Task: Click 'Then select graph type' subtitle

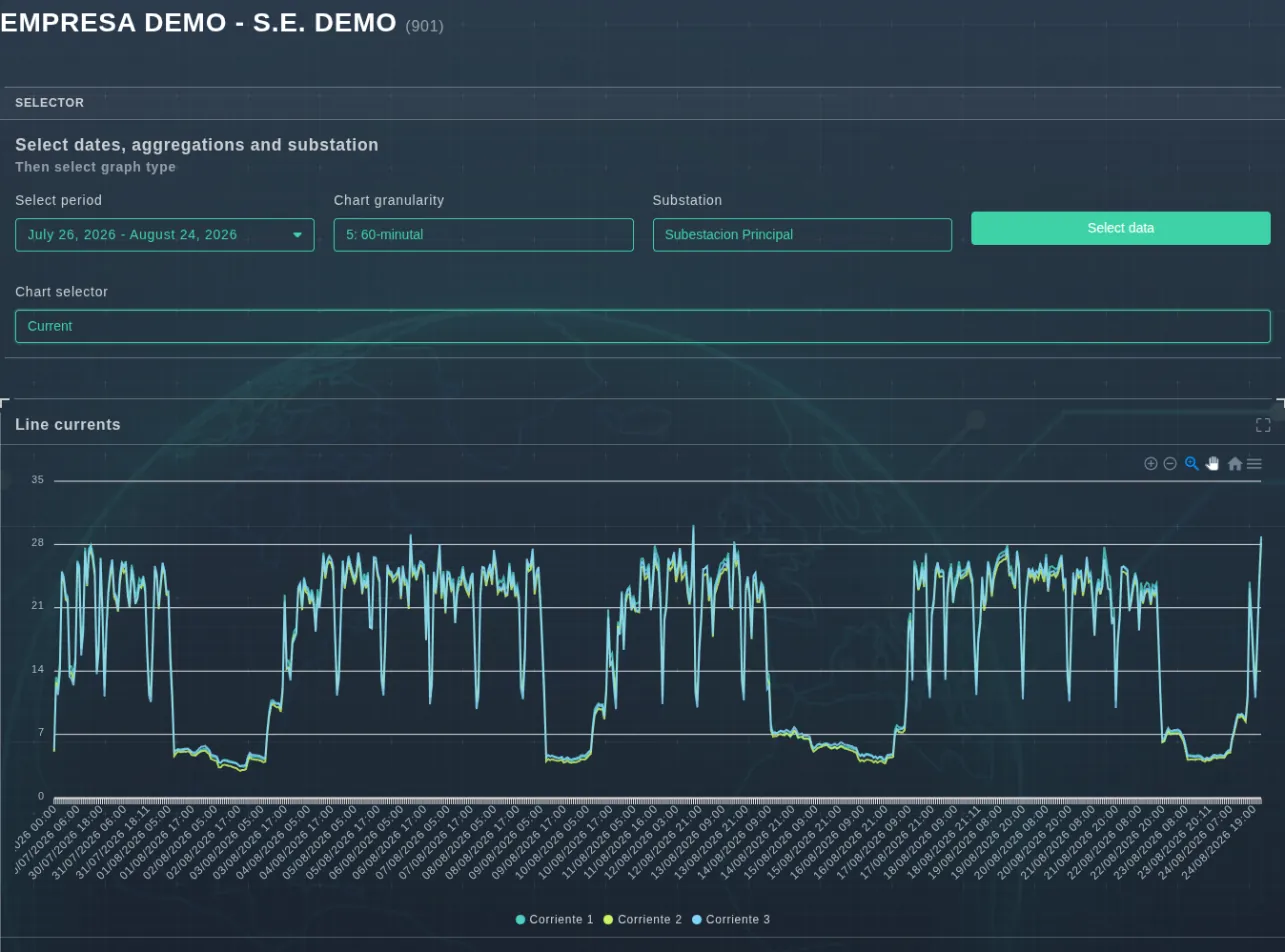Action: click(x=96, y=167)
